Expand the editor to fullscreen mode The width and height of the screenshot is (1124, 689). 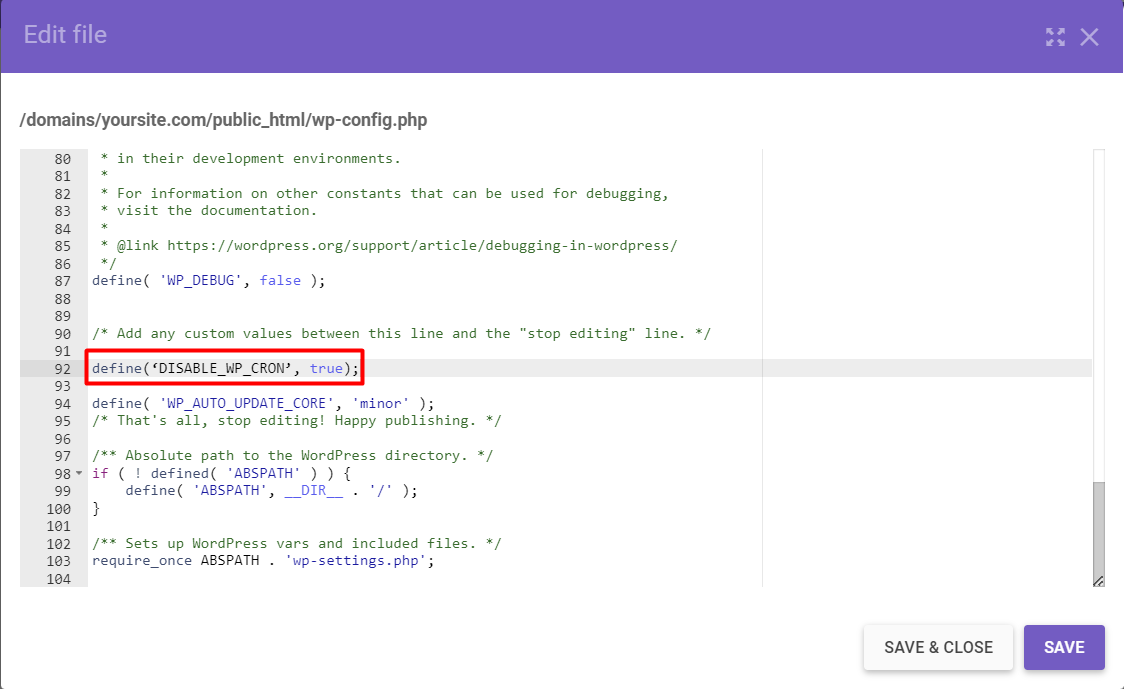click(1055, 37)
